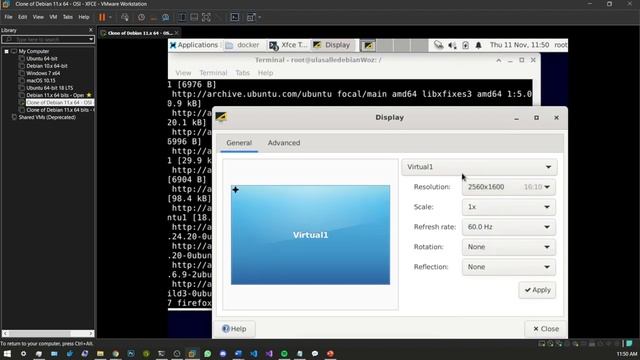Open the stretch guest dropdown arrow
Screen dimensions: 640x360
click(x=260, y=17)
